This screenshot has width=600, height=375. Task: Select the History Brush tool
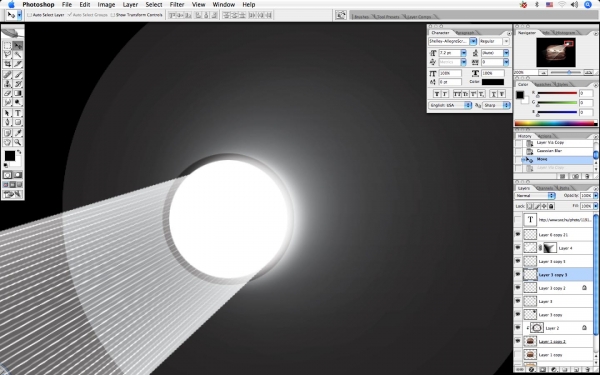(18, 84)
